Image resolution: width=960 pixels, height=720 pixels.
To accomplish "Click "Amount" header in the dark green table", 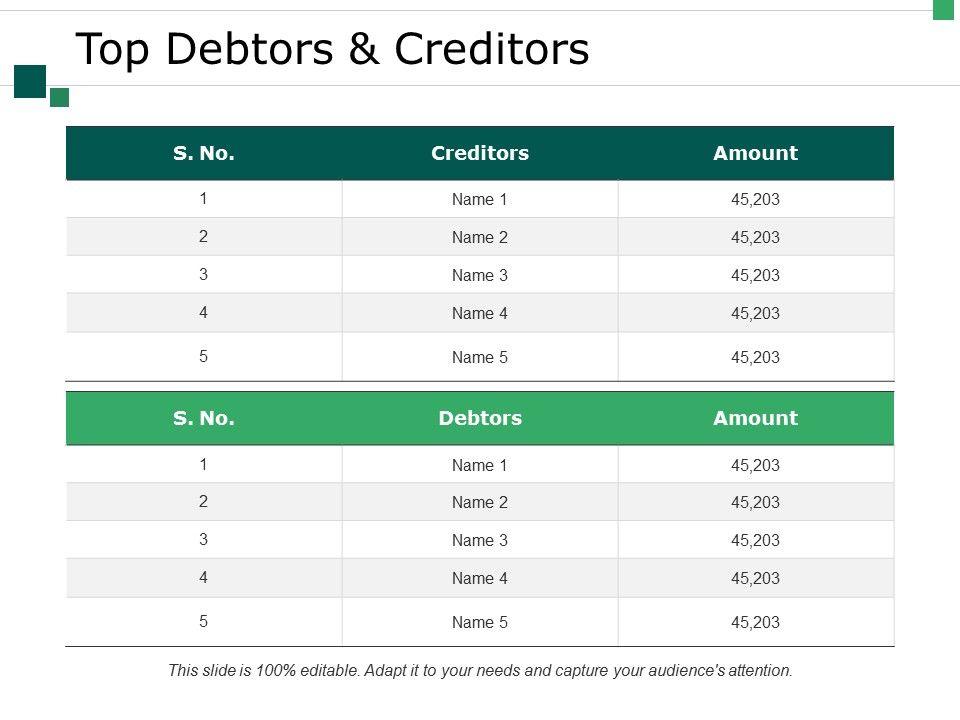I will click(755, 153).
